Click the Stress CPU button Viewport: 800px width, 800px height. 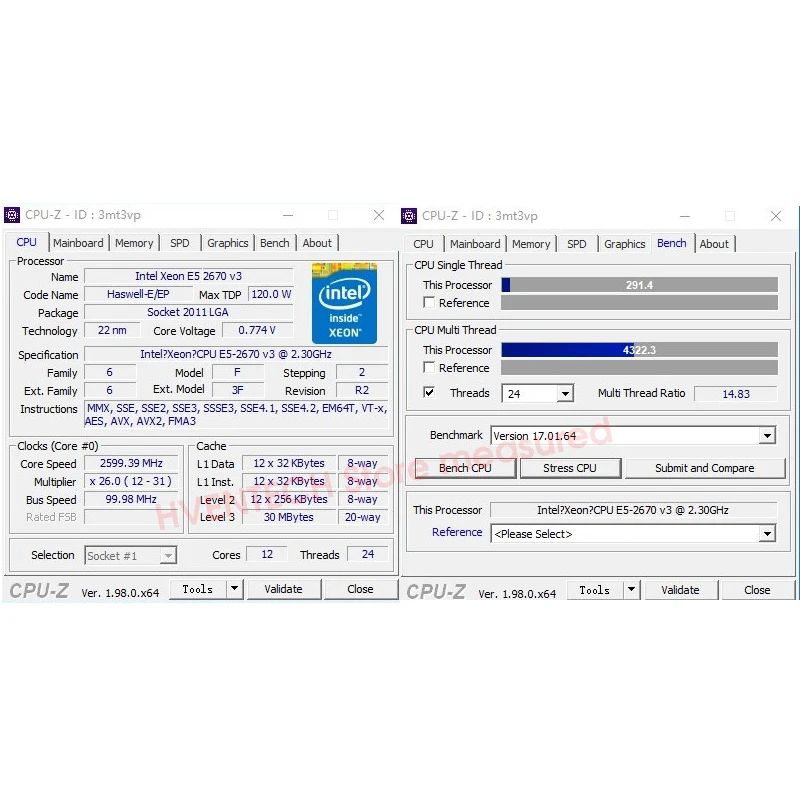coord(570,468)
